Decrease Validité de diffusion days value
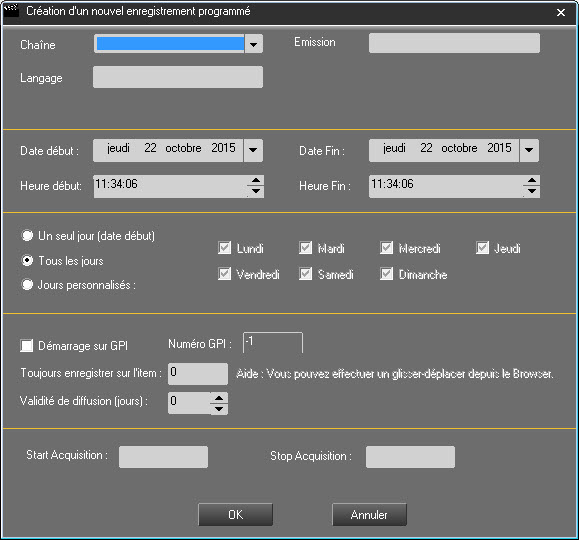Image resolution: width=579 pixels, height=540 pixels. [x=219, y=409]
